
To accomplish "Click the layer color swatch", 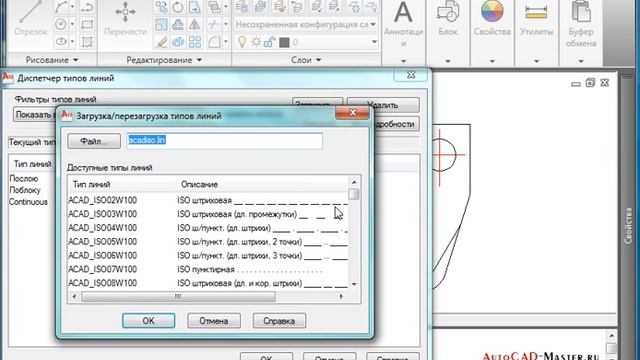I will click(x=284, y=42).
